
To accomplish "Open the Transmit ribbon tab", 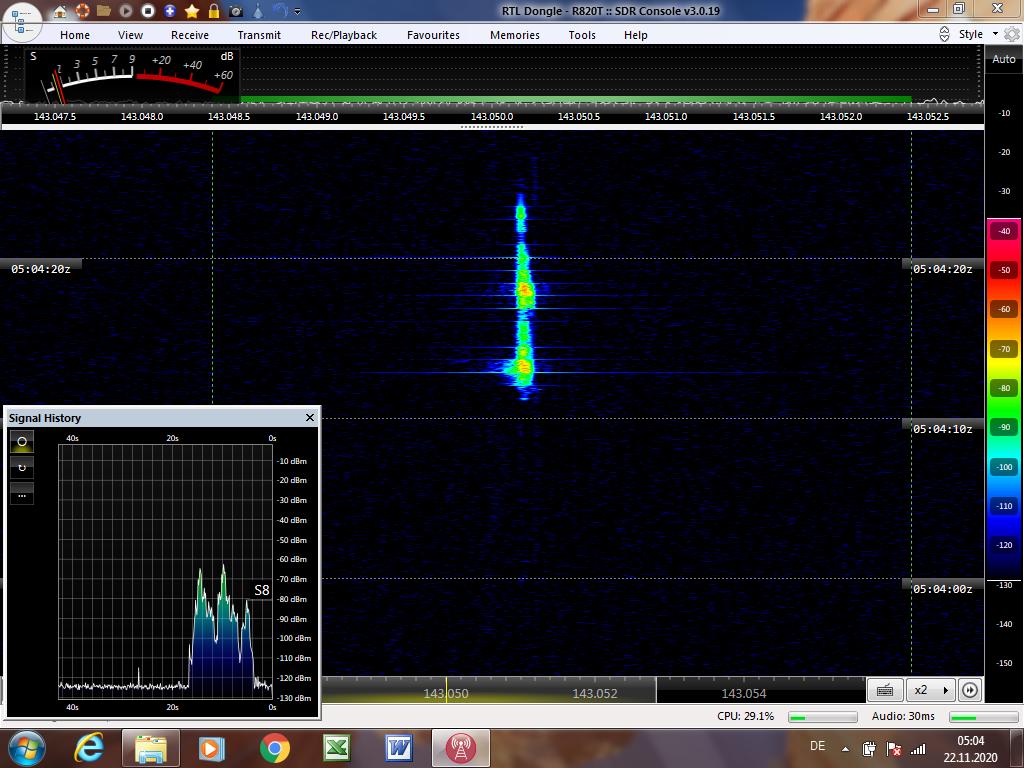I will point(259,35).
